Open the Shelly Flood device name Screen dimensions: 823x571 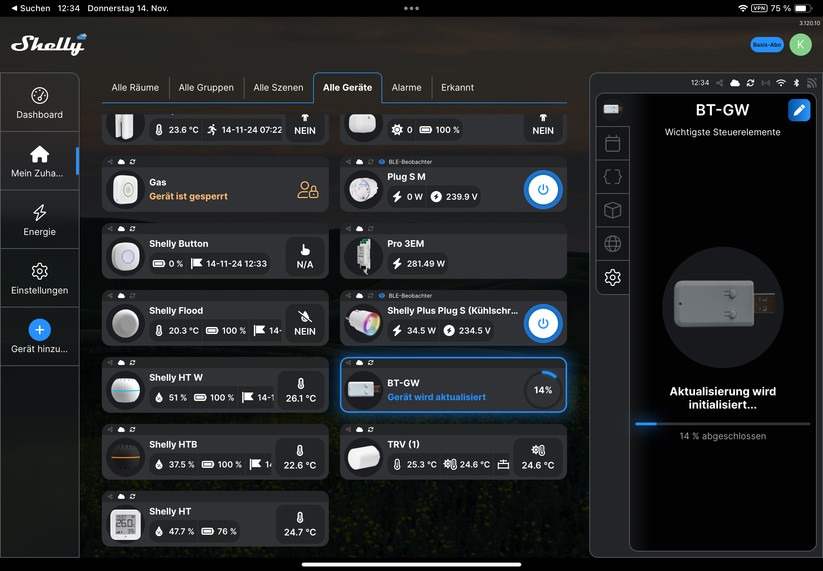(x=176, y=311)
